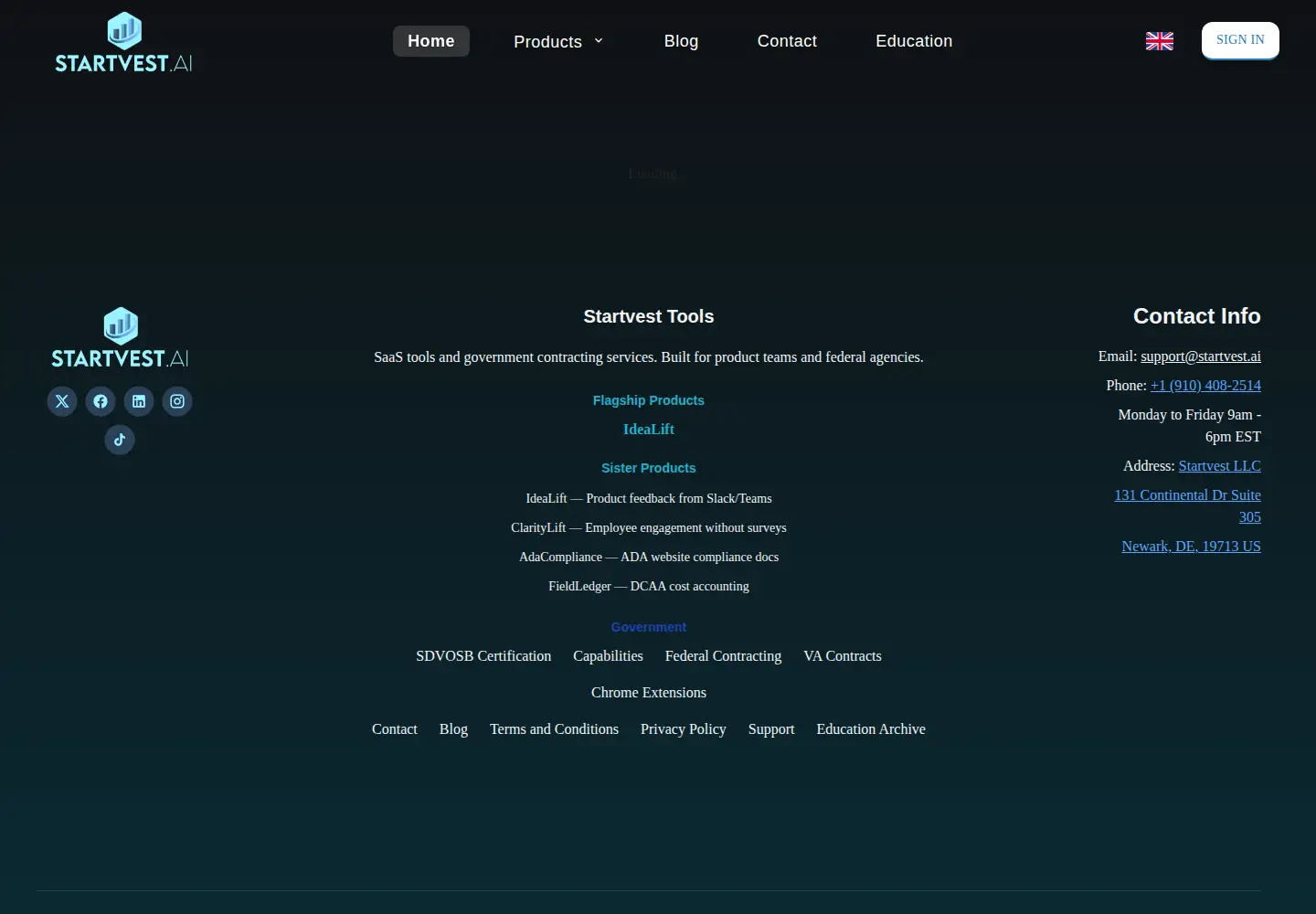Open the Capabilities footer link

pos(608,656)
